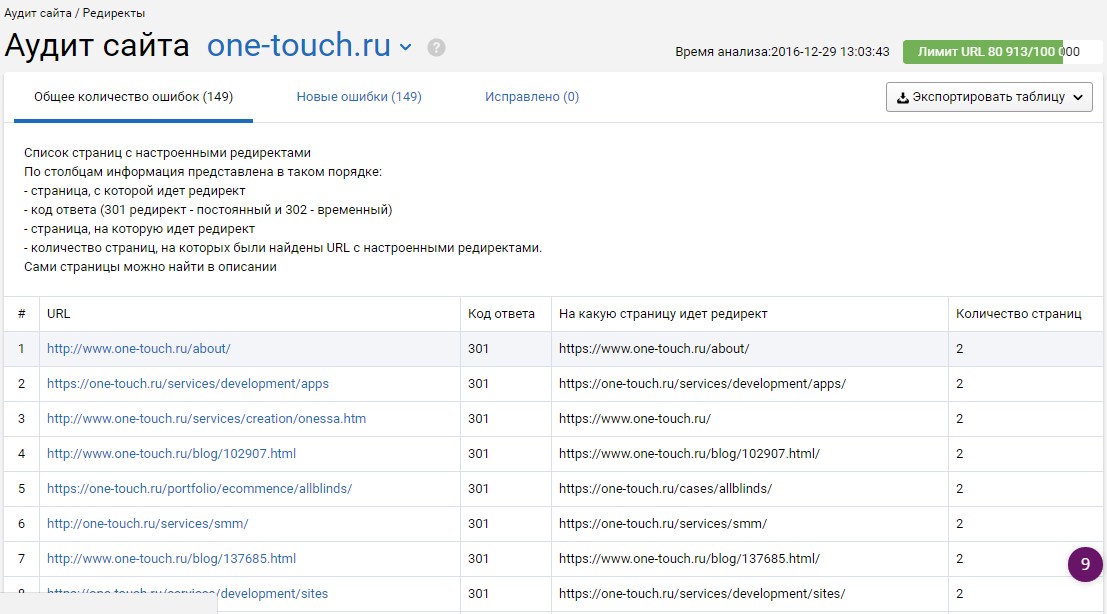This screenshot has height=614, width=1107.
Task: Open the http://www.one-touch.ru/about/ link
Action: pyautogui.click(x=139, y=349)
